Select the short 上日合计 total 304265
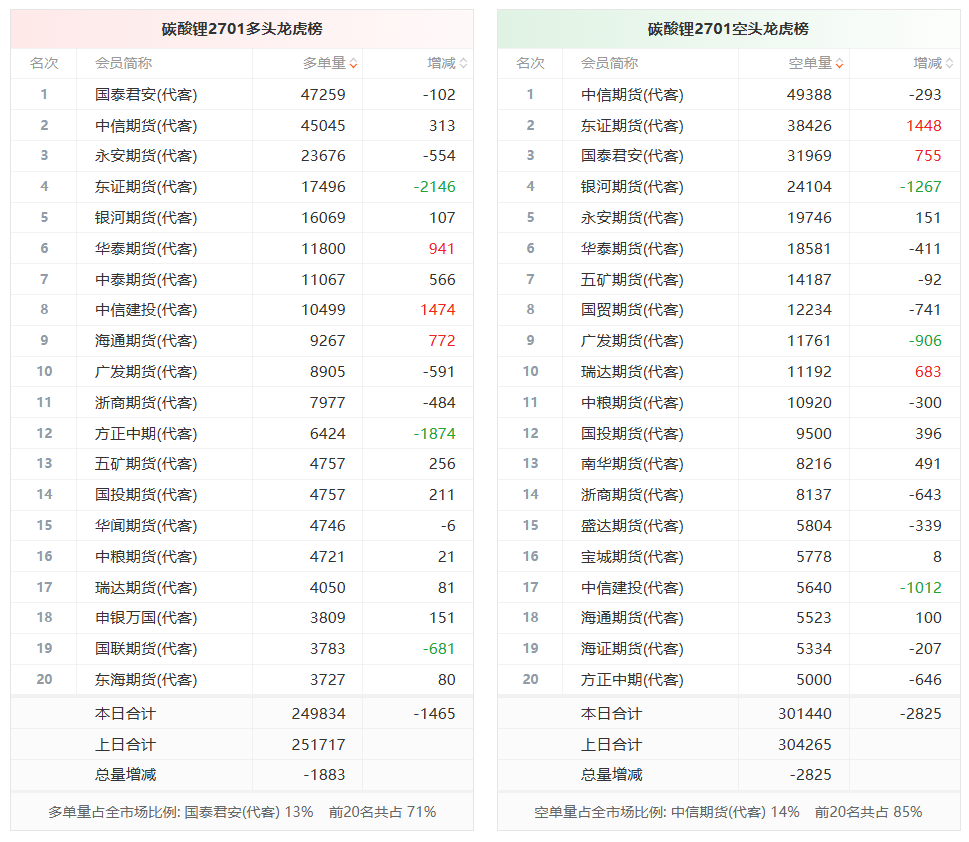The width and height of the screenshot is (969, 842). (805, 745)
